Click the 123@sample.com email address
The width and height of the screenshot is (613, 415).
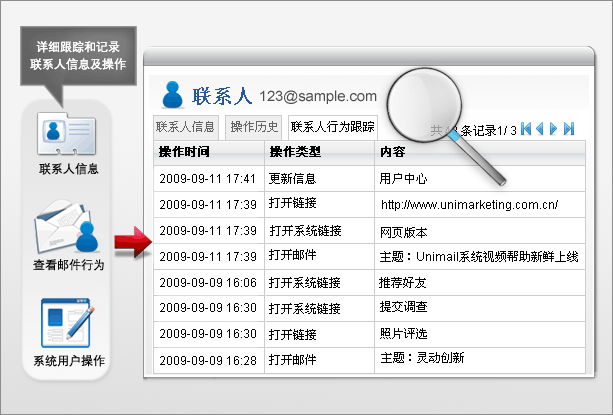pos(318,96)
